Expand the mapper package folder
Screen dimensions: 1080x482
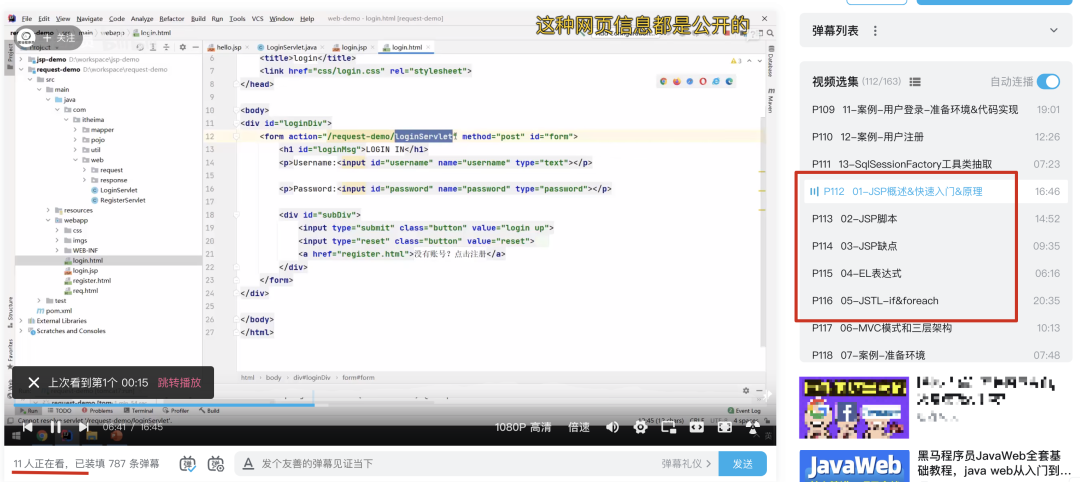[76, 129]
